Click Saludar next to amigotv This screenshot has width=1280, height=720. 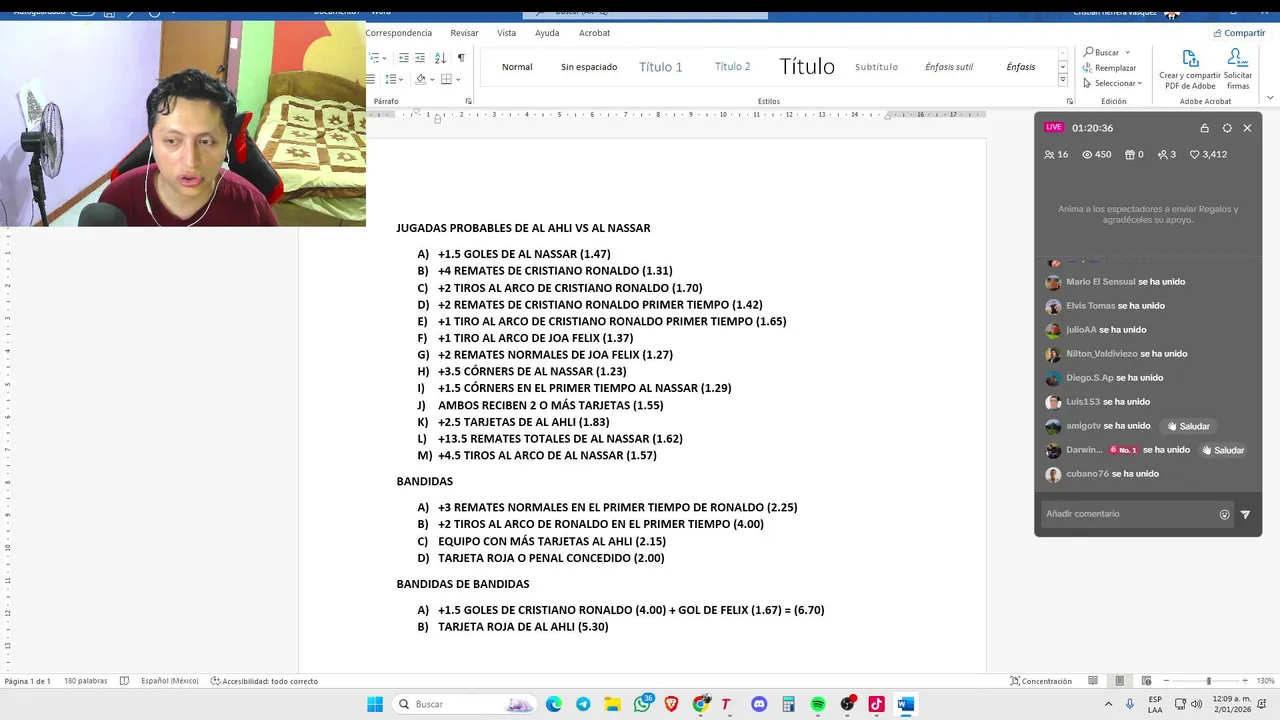coord(1189,426)
